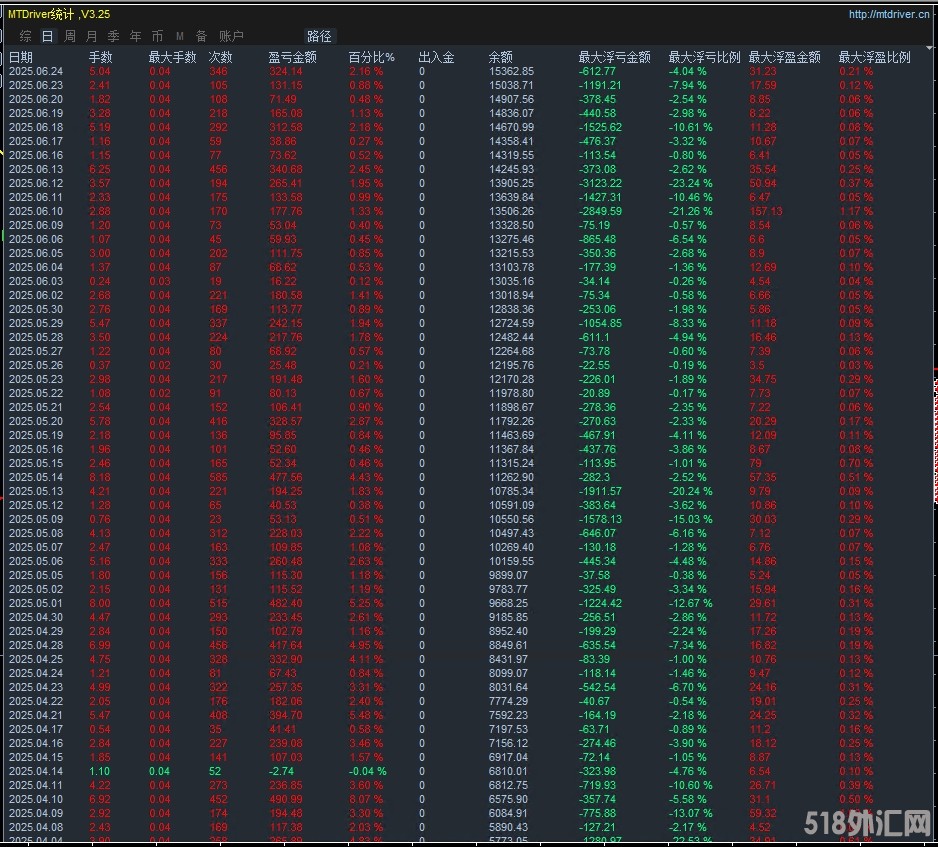Click trade count 585

218,477
